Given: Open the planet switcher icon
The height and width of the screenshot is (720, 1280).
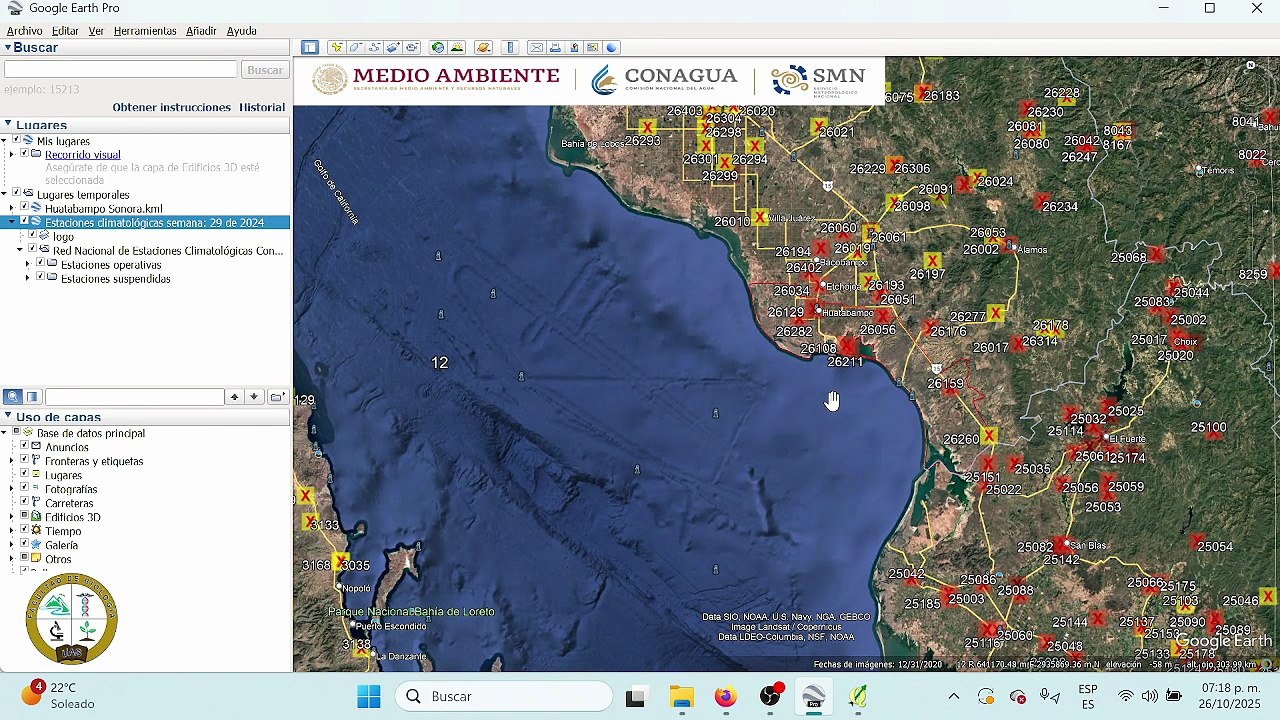Looking at the screenshot, I should (x=483, y=47).
